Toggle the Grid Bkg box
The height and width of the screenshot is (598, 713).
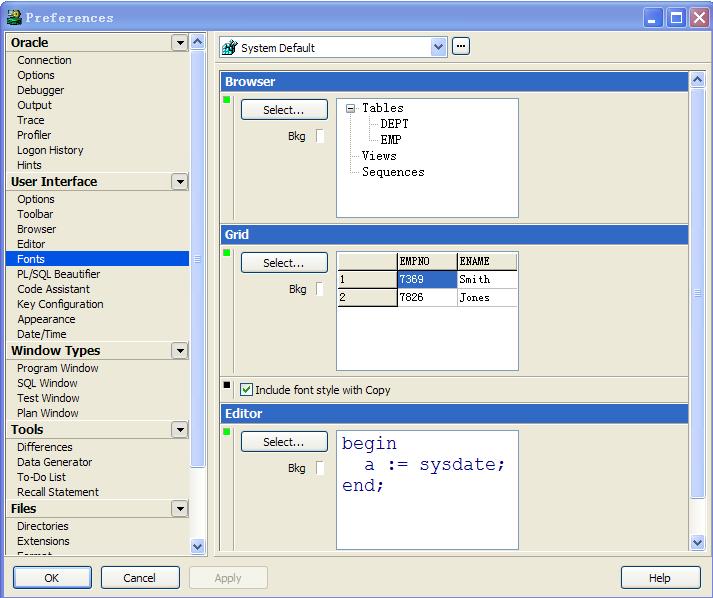click(x=320, y=289)
